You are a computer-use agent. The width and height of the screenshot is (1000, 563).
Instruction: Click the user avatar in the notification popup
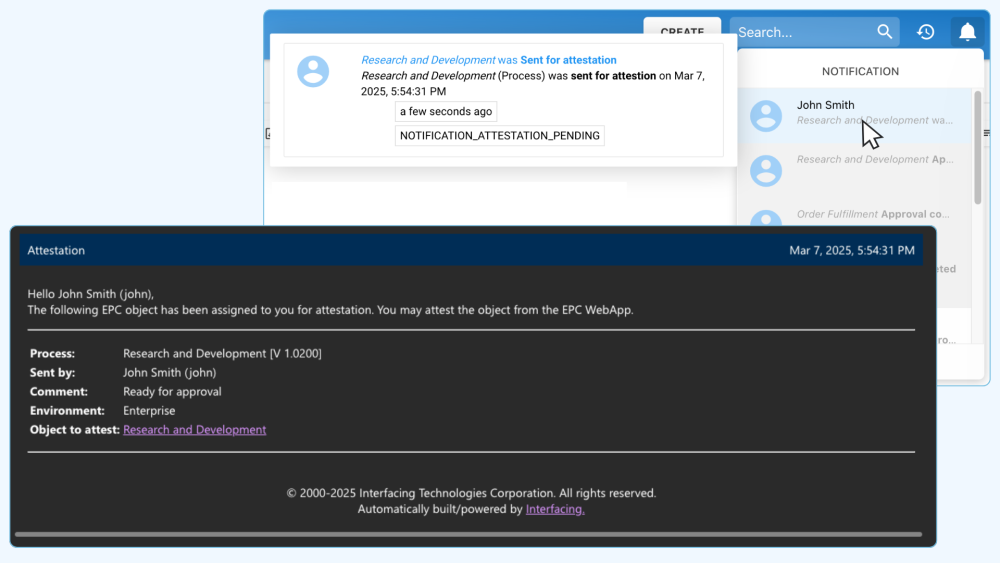(313, 71)
